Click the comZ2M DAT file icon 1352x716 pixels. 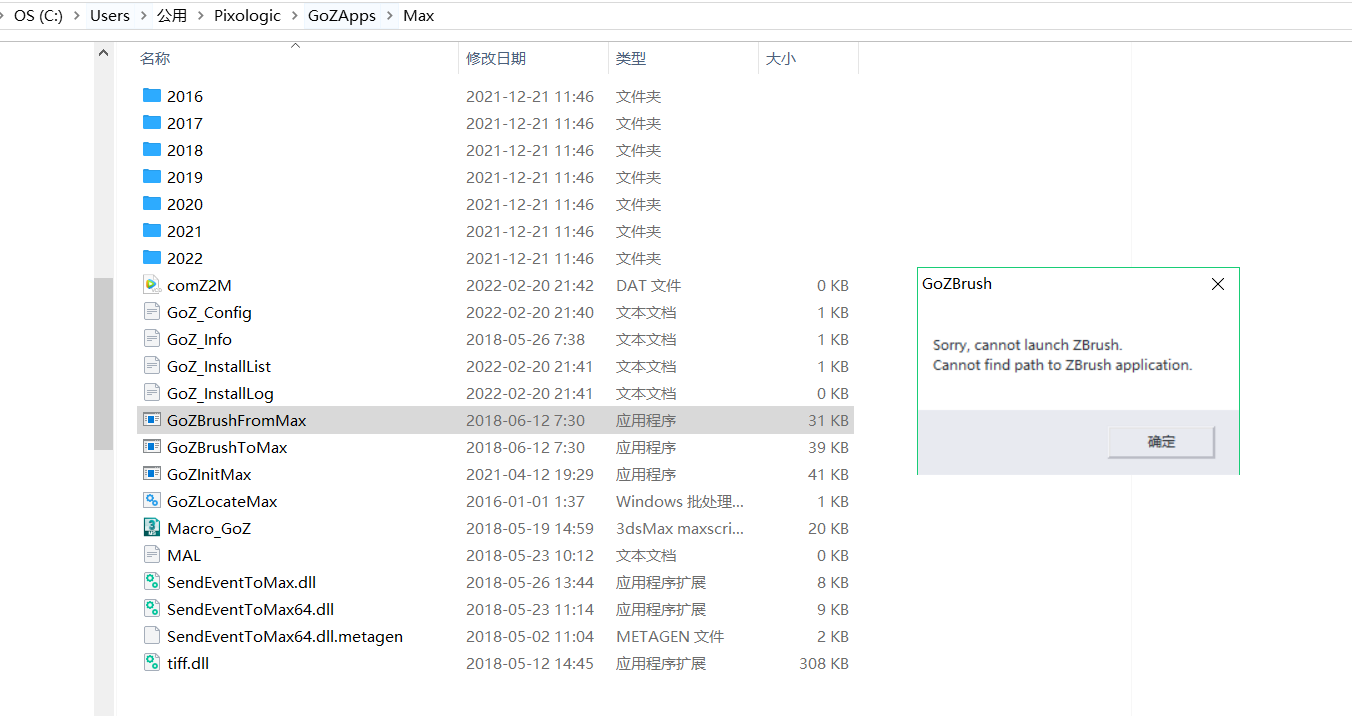tap(152, 285)
